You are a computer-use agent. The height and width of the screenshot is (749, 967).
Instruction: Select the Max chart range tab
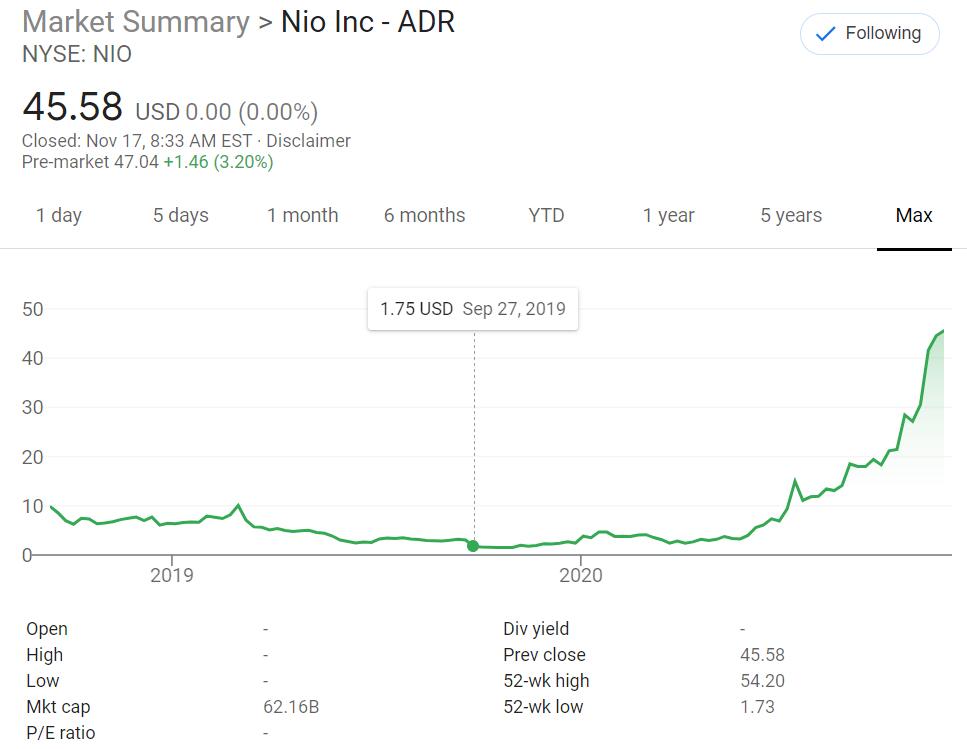tap(913, 215)
